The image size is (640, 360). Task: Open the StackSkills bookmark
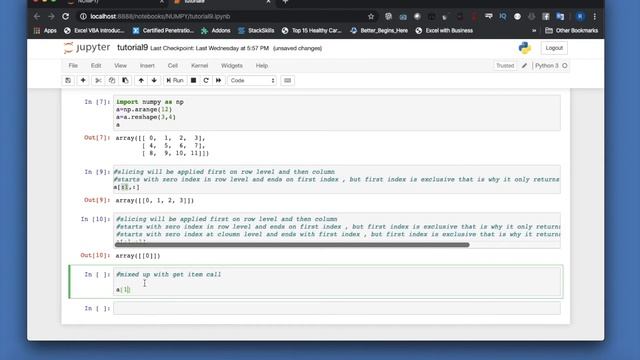[x=256, y=31]
